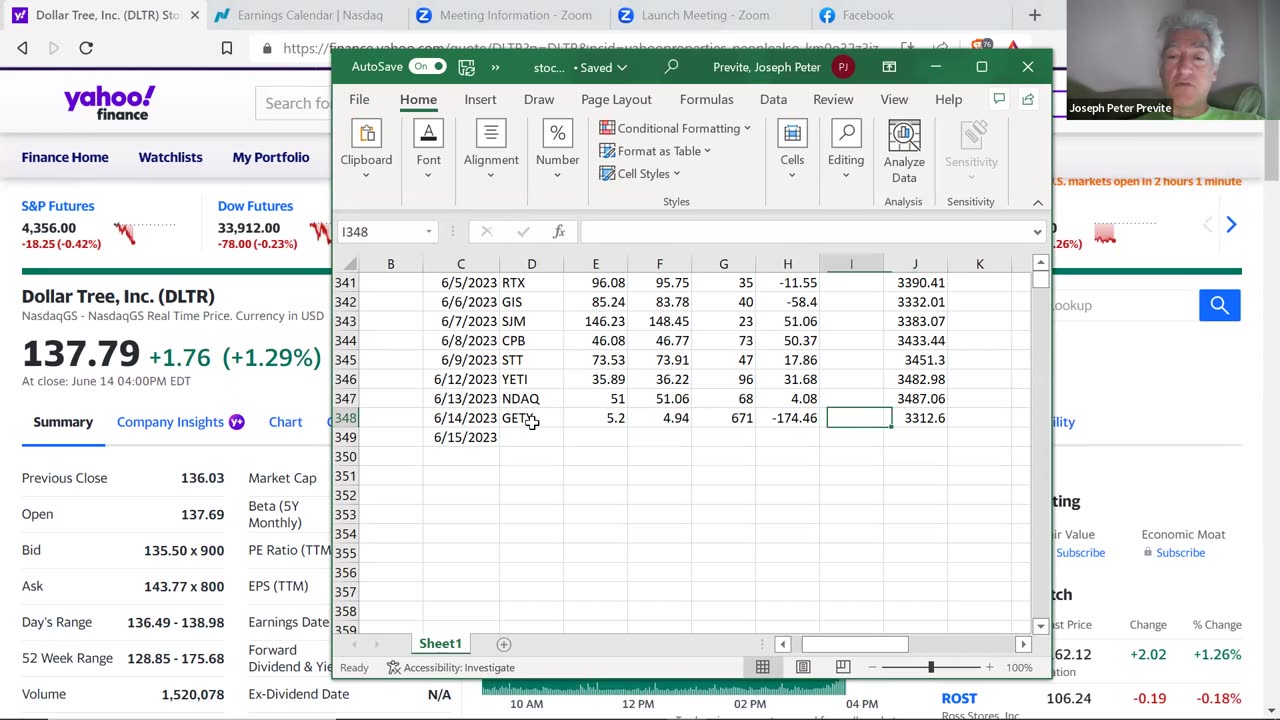Open My Portfolio link on Yahoo Finance

pyautogui.click(x=271, y=157)
